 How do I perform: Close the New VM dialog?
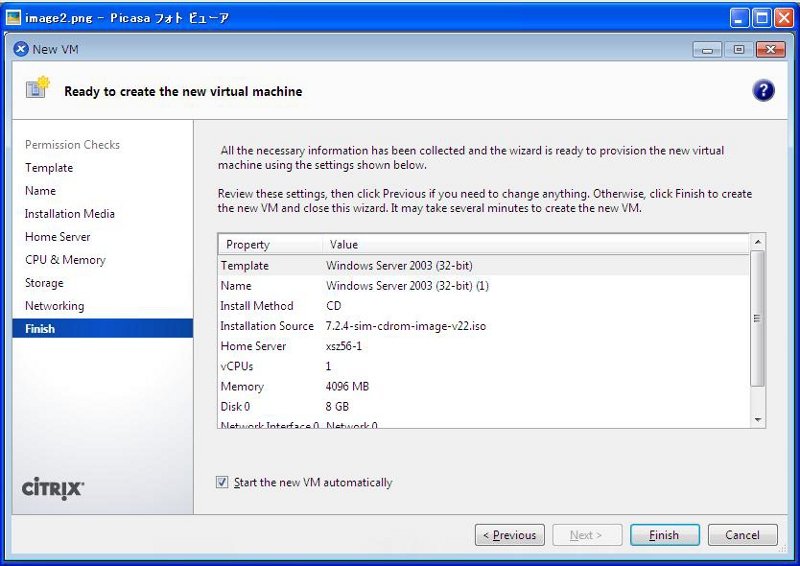click(x=771, y=50)
